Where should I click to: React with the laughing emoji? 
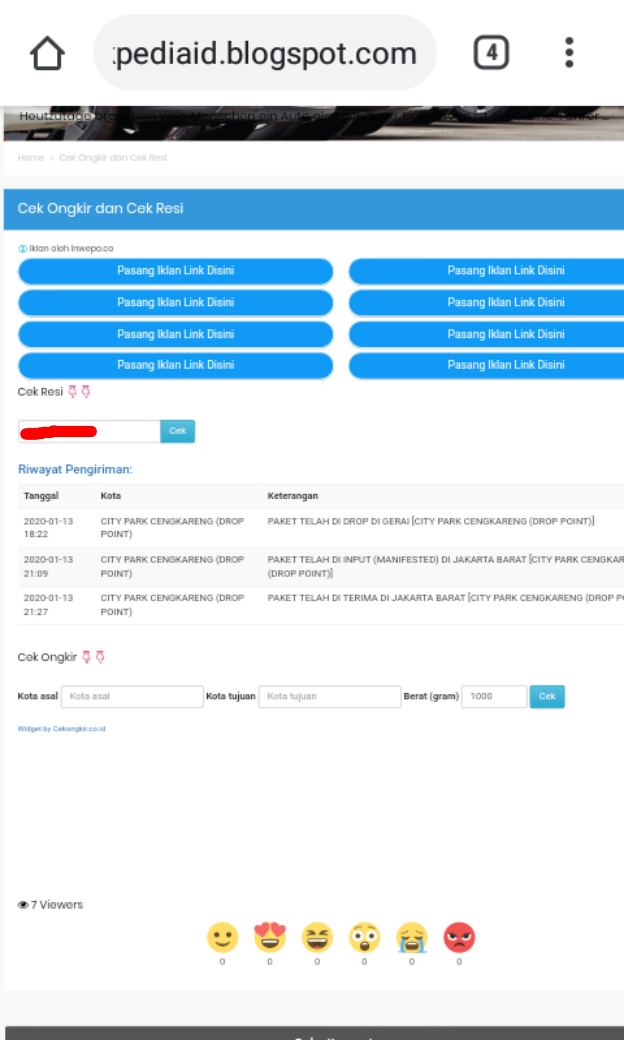[x=317, y=937]
